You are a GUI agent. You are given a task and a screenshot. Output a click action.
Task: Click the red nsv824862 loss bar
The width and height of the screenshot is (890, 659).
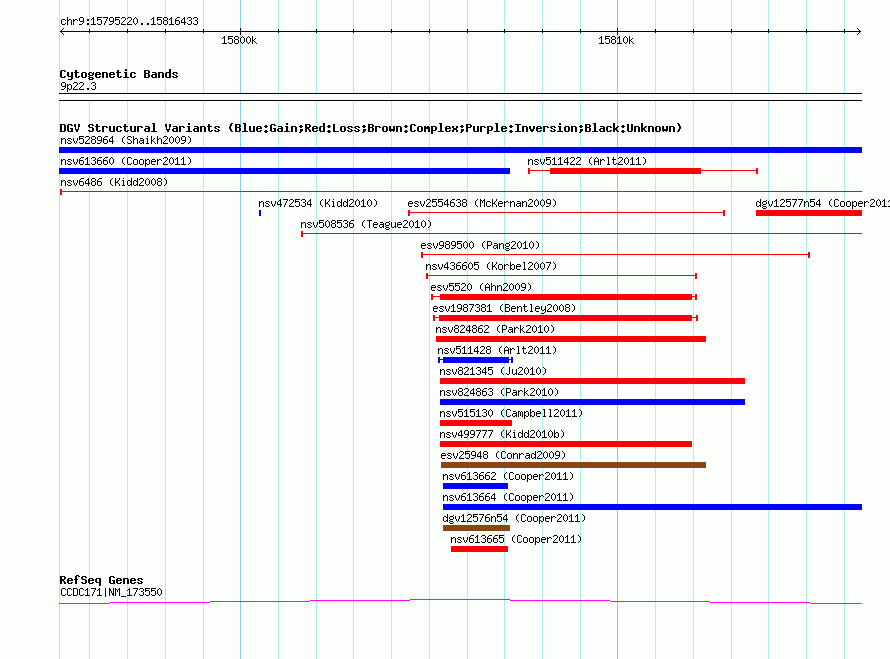pyautogui.click(x=571, y=339)
